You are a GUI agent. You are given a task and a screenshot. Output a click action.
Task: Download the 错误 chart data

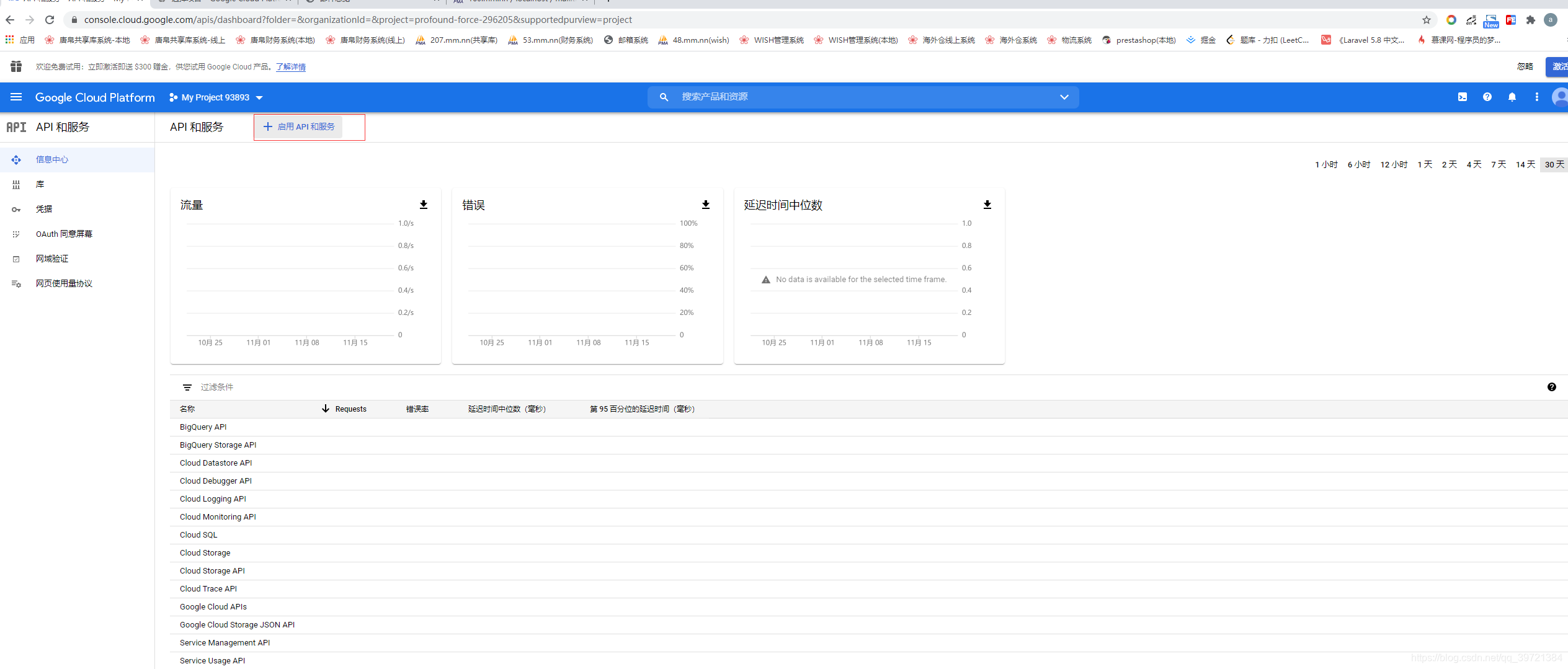coord(706,205)
